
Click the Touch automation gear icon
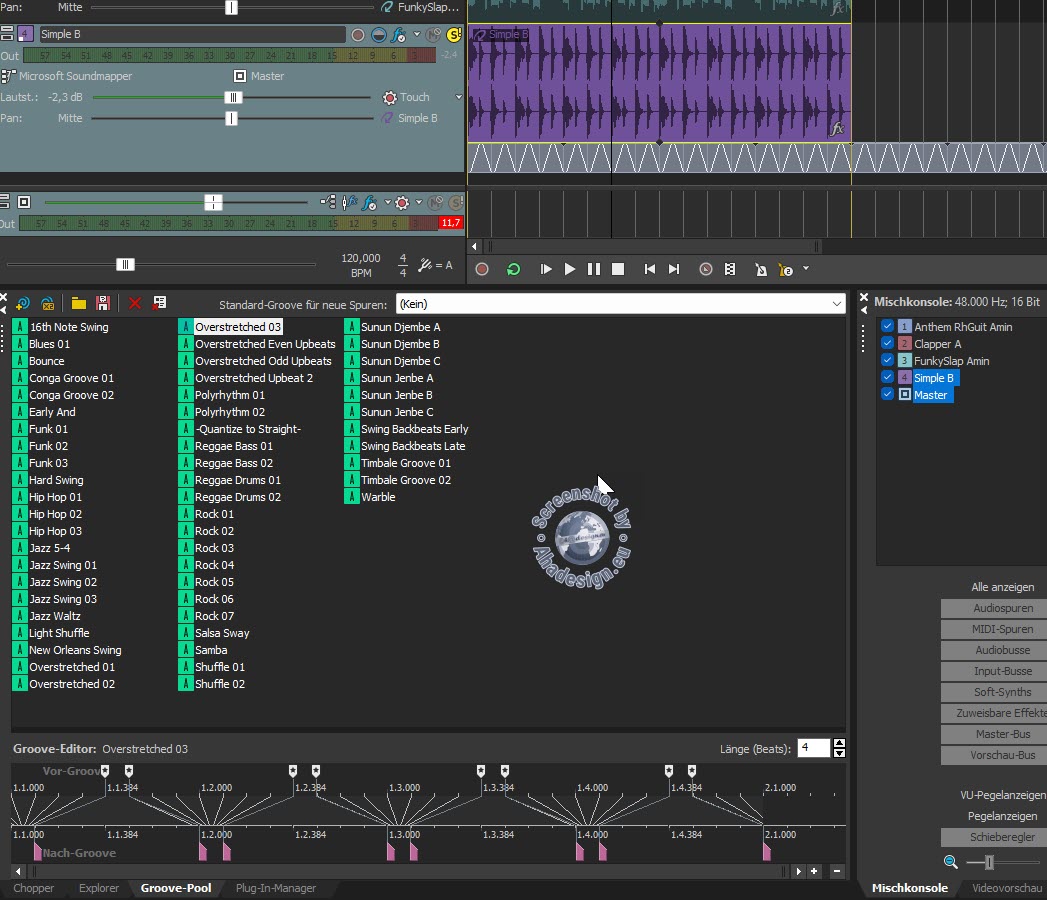[x=390, y=97]
